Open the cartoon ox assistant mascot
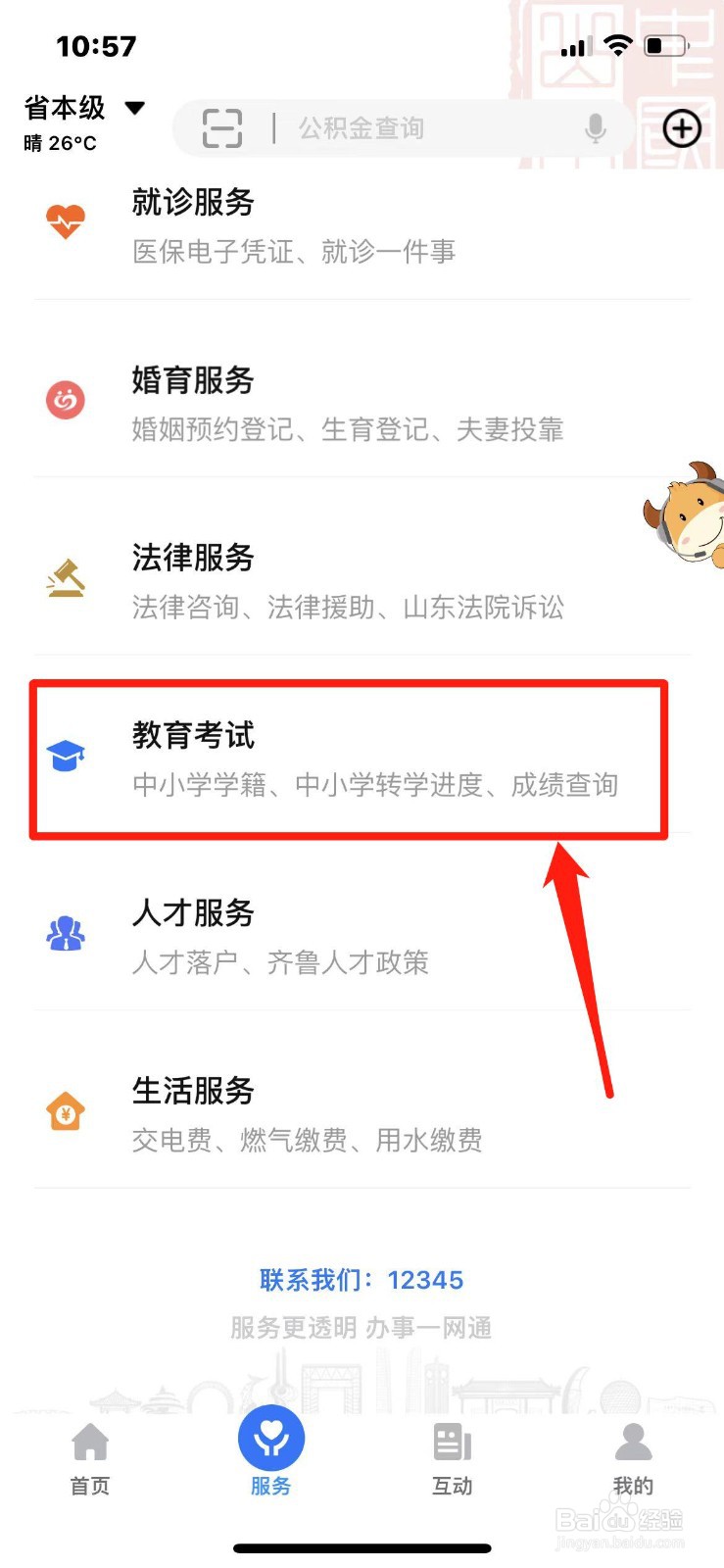Image resolution: width=724 pixels, height=1568 pixels. point(685,514)
